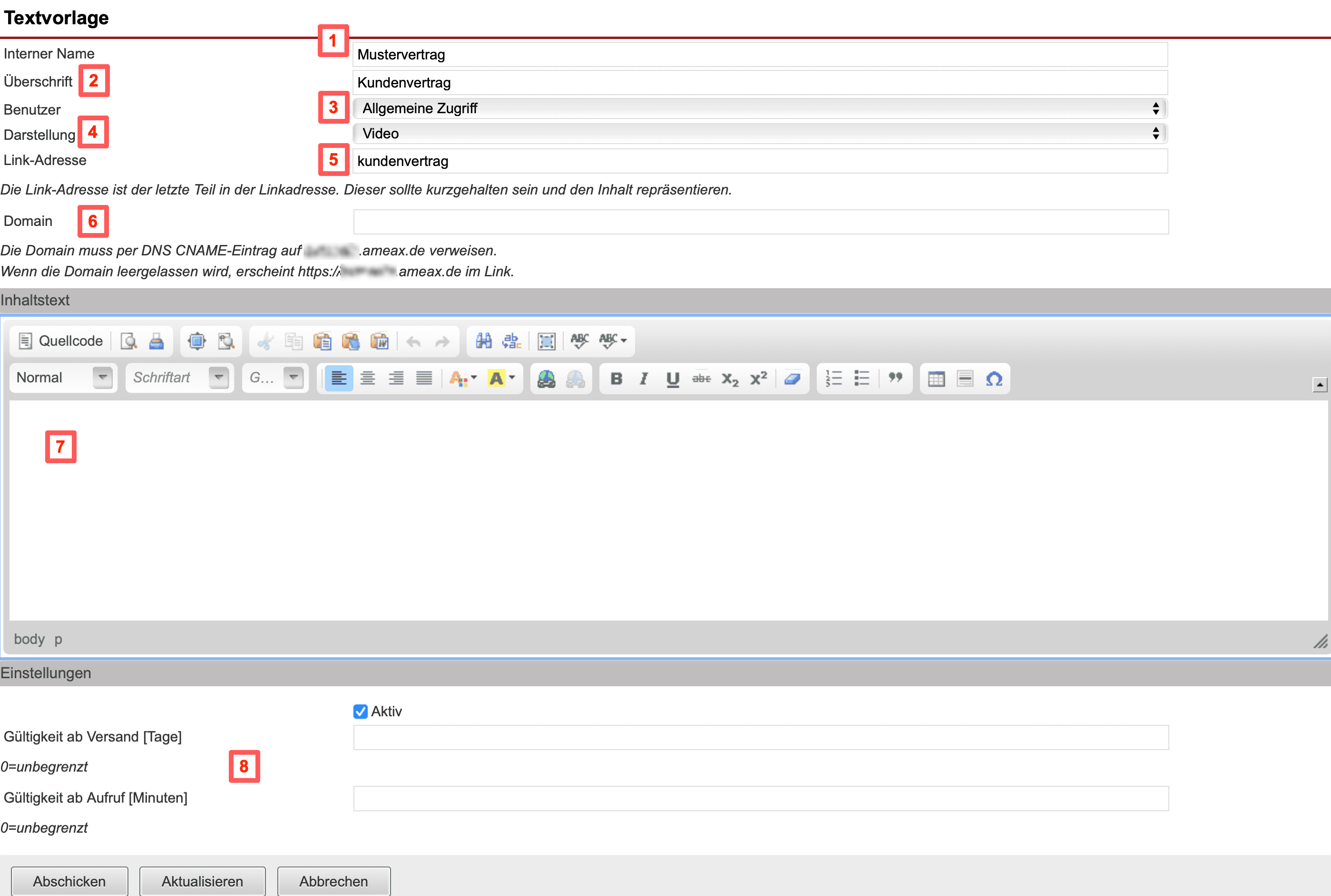
Task: Click the print icon in editor toolbar
Action: (x=156, y=341)
